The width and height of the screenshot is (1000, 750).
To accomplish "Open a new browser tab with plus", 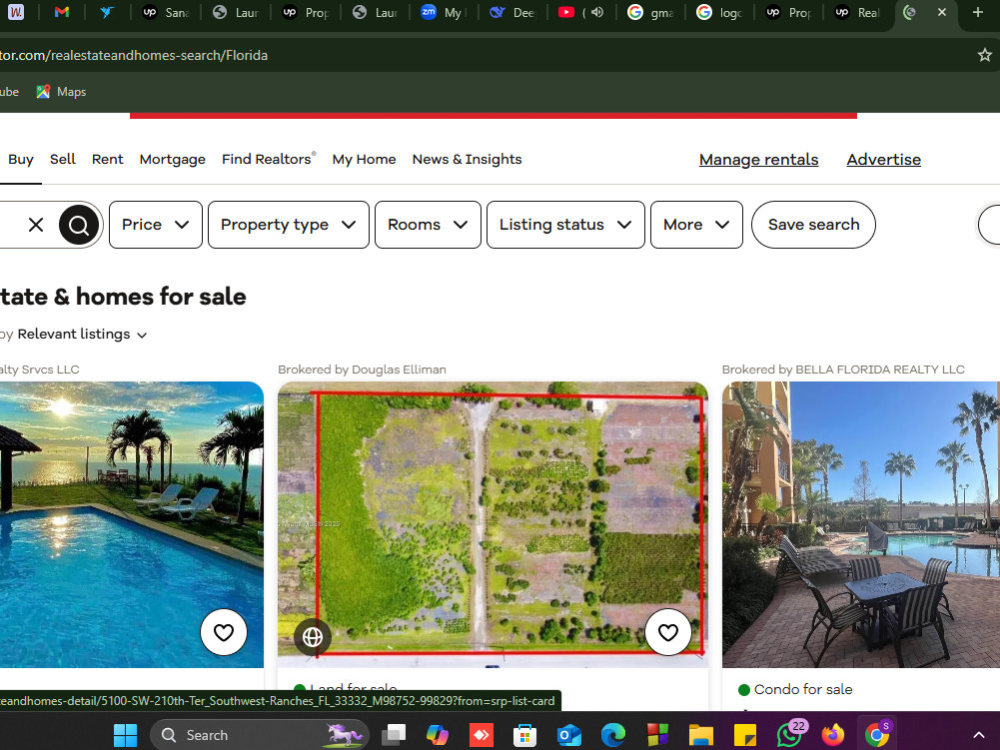I will click(977, 12).
